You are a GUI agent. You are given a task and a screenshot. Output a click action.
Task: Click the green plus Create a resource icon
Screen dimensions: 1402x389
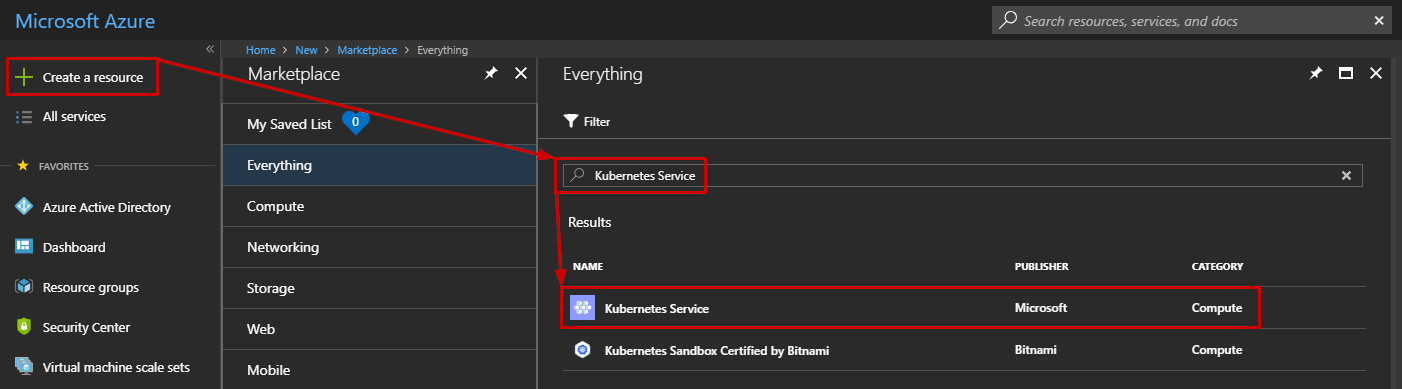[x=25, y=77]
